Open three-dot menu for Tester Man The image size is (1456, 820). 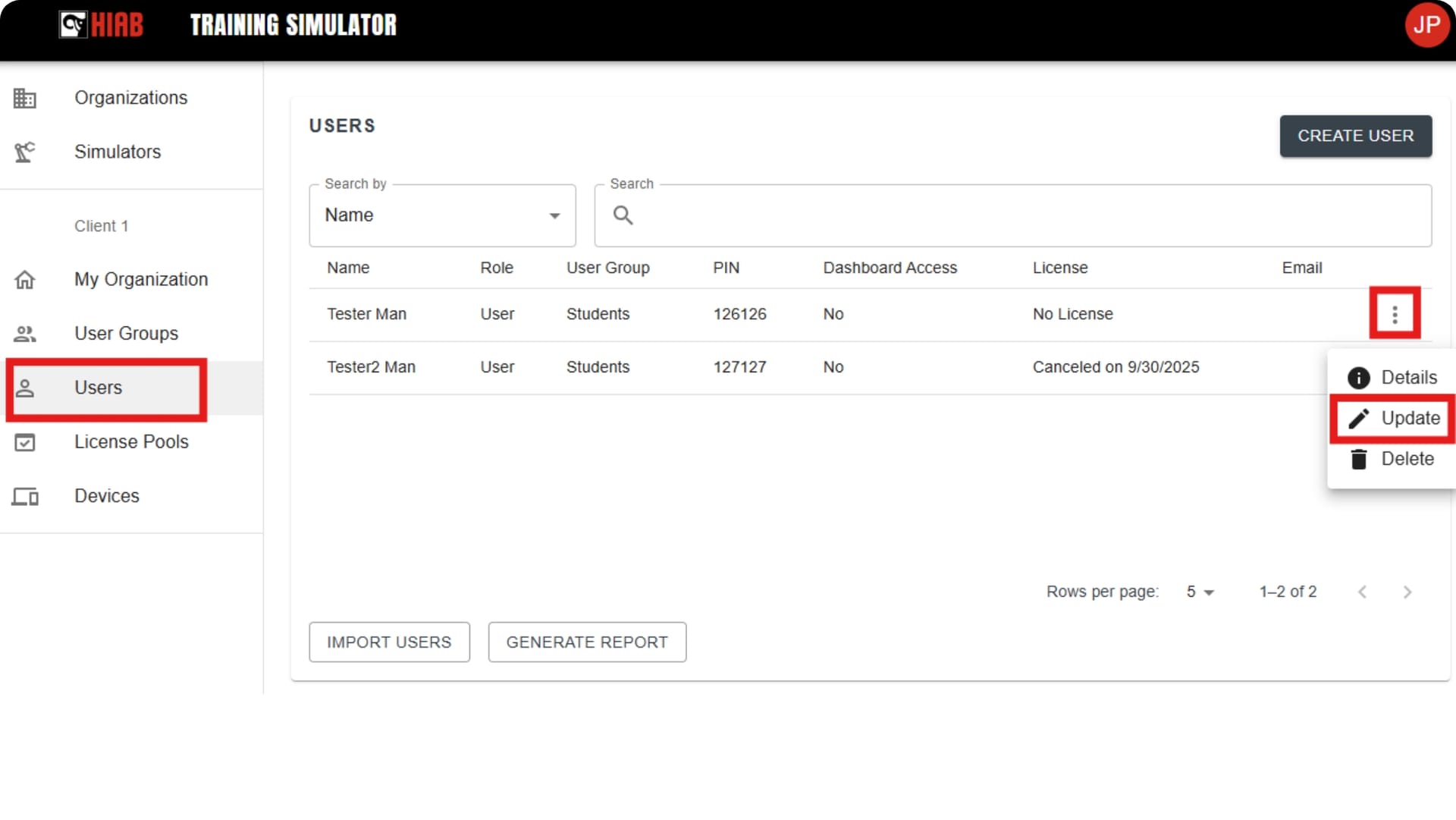[x=1394, y=314]
